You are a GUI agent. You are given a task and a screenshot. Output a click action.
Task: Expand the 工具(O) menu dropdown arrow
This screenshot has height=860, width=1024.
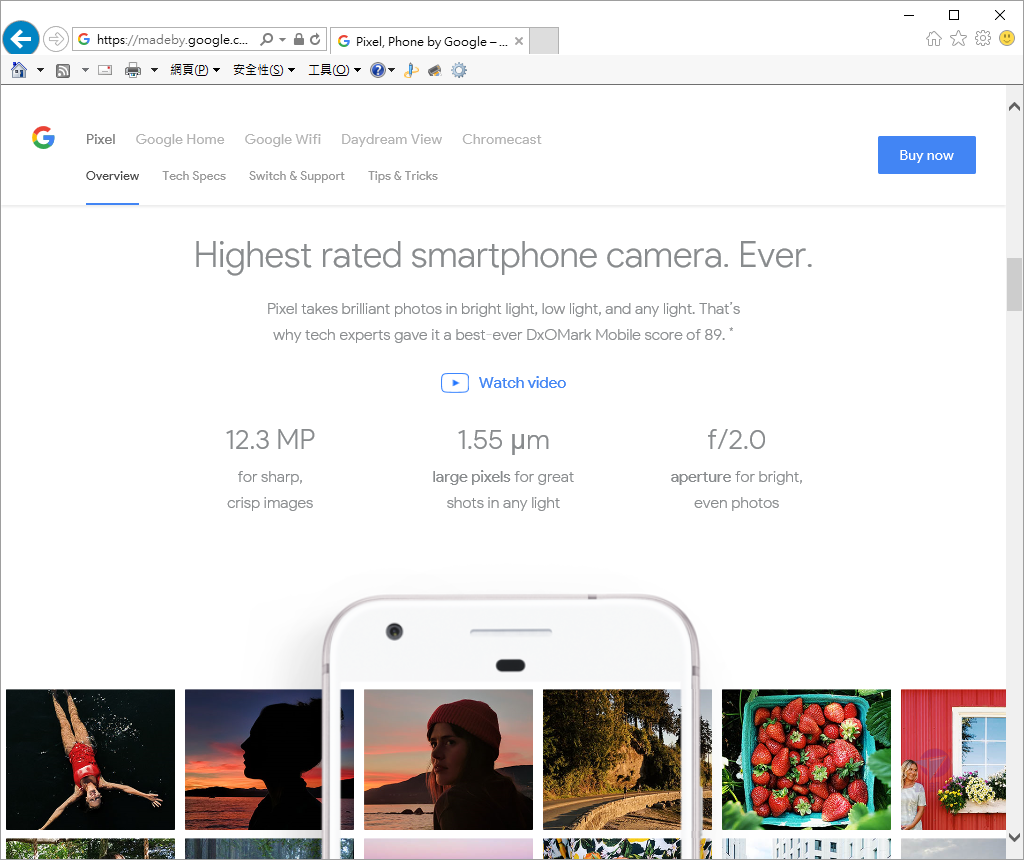[x=357, y=70]
